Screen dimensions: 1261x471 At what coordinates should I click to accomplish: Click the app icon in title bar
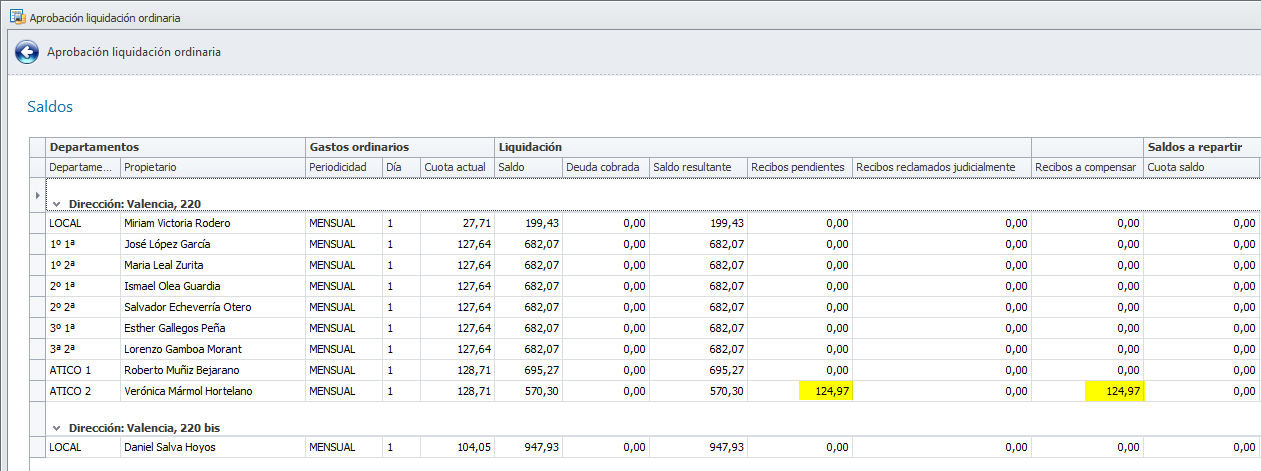click(x=16, y=18)
